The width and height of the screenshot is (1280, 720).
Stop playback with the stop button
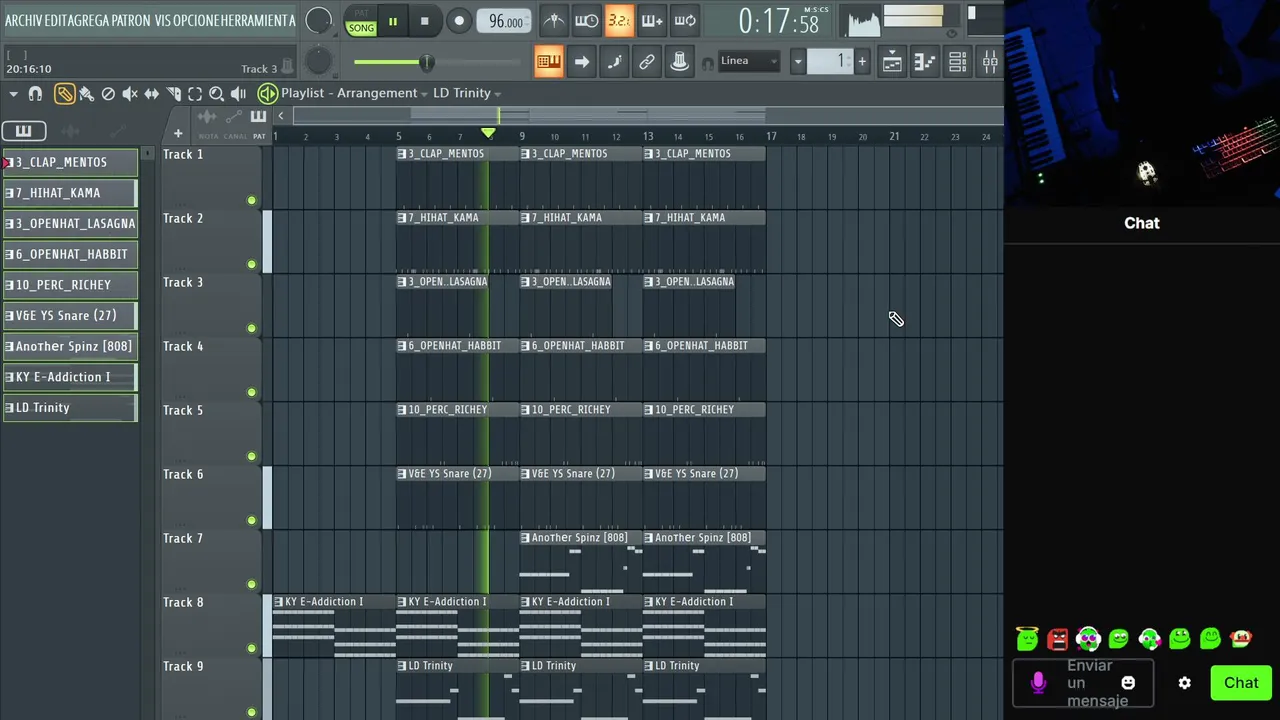click(x=424, y=21)
